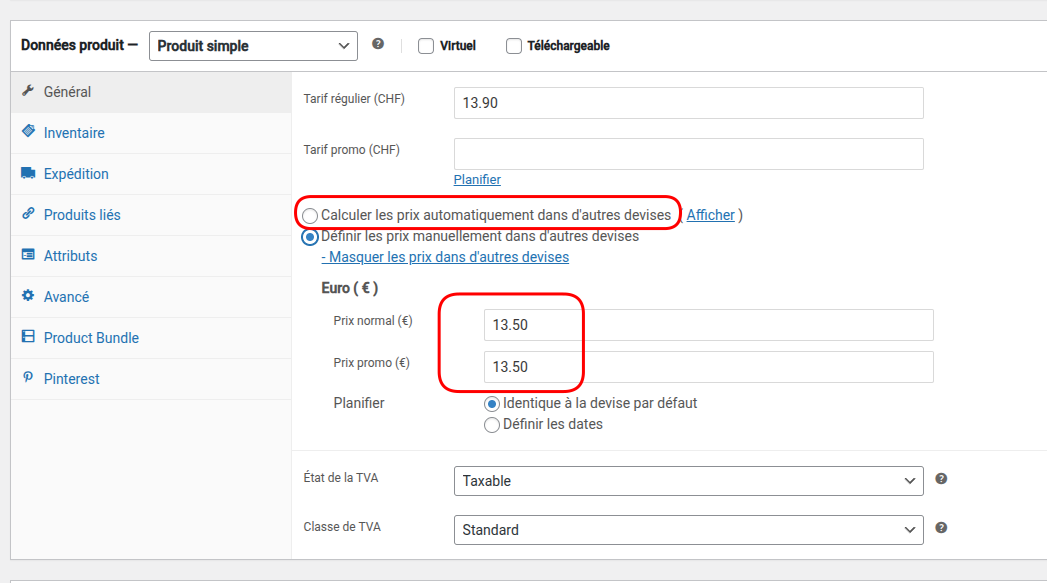Viewport: 1047px width, 583px height.
Task: Click the Avancé gear icon
Action: pos(28,296)
